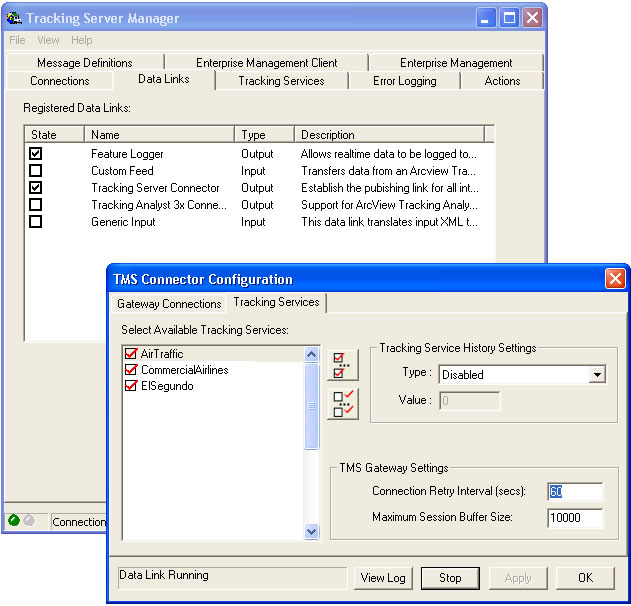This screenshot has width=631, height=606.
Task: Select the Generic Input row name
Action: coord(123,222)
